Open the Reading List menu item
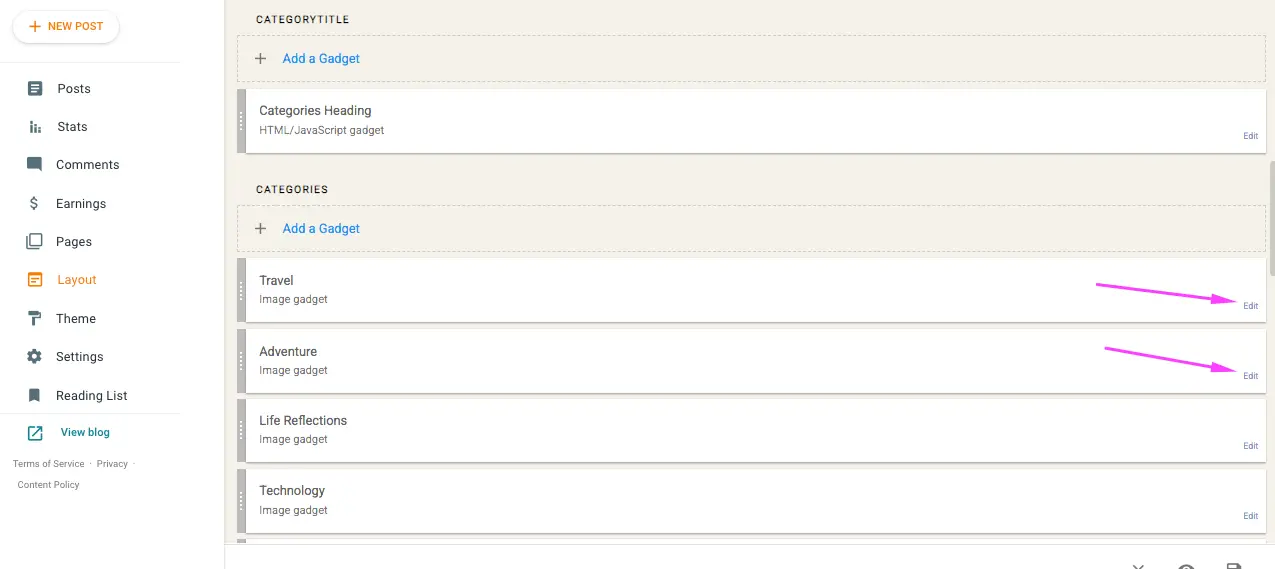 [x=90, y=396]
